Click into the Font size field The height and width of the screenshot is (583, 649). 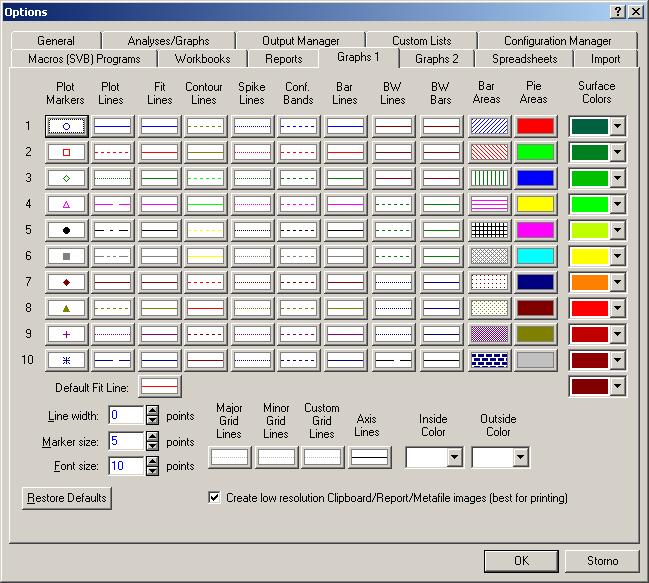[126, 466]
